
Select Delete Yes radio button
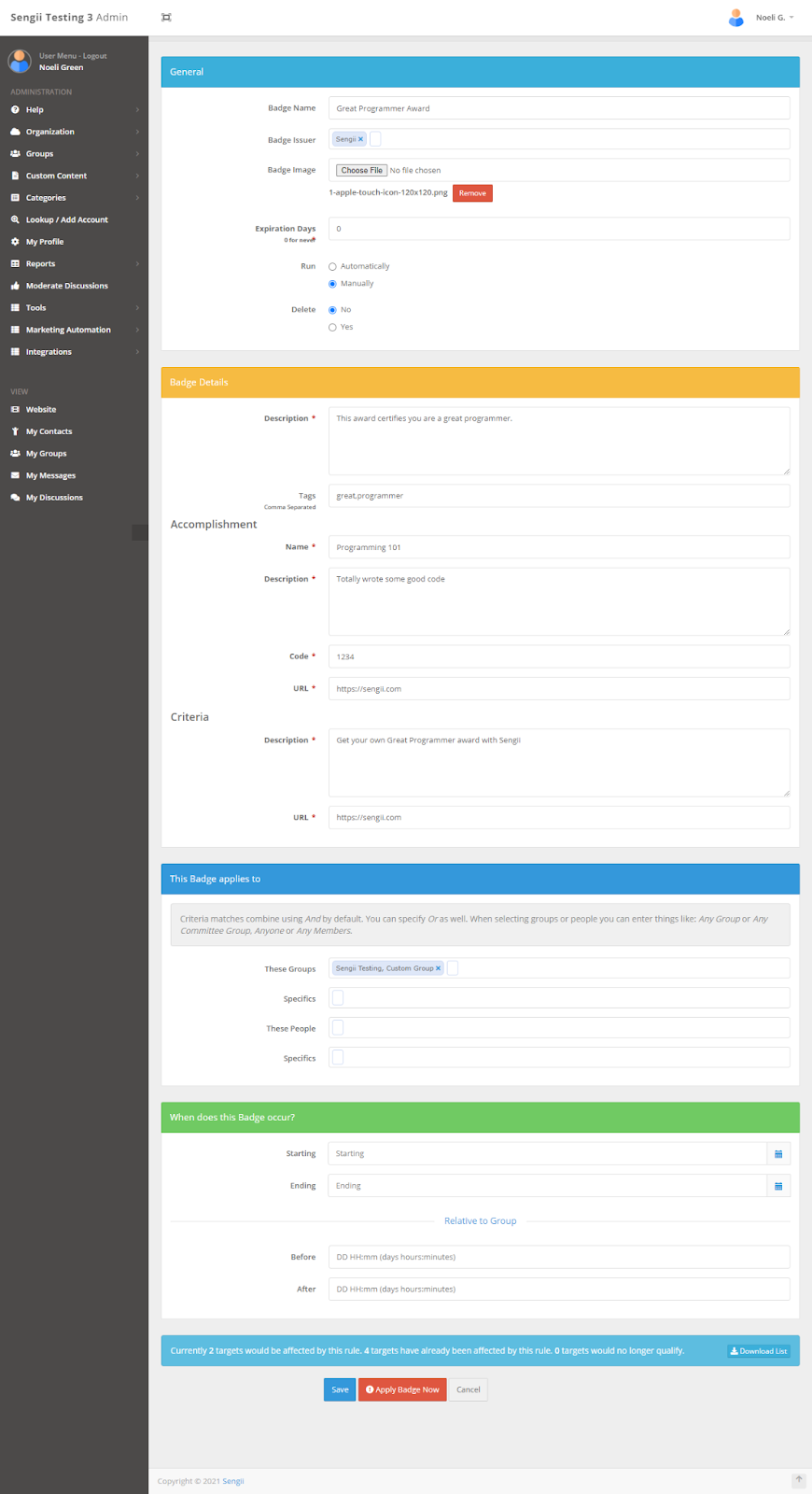(x=332, y=328)
